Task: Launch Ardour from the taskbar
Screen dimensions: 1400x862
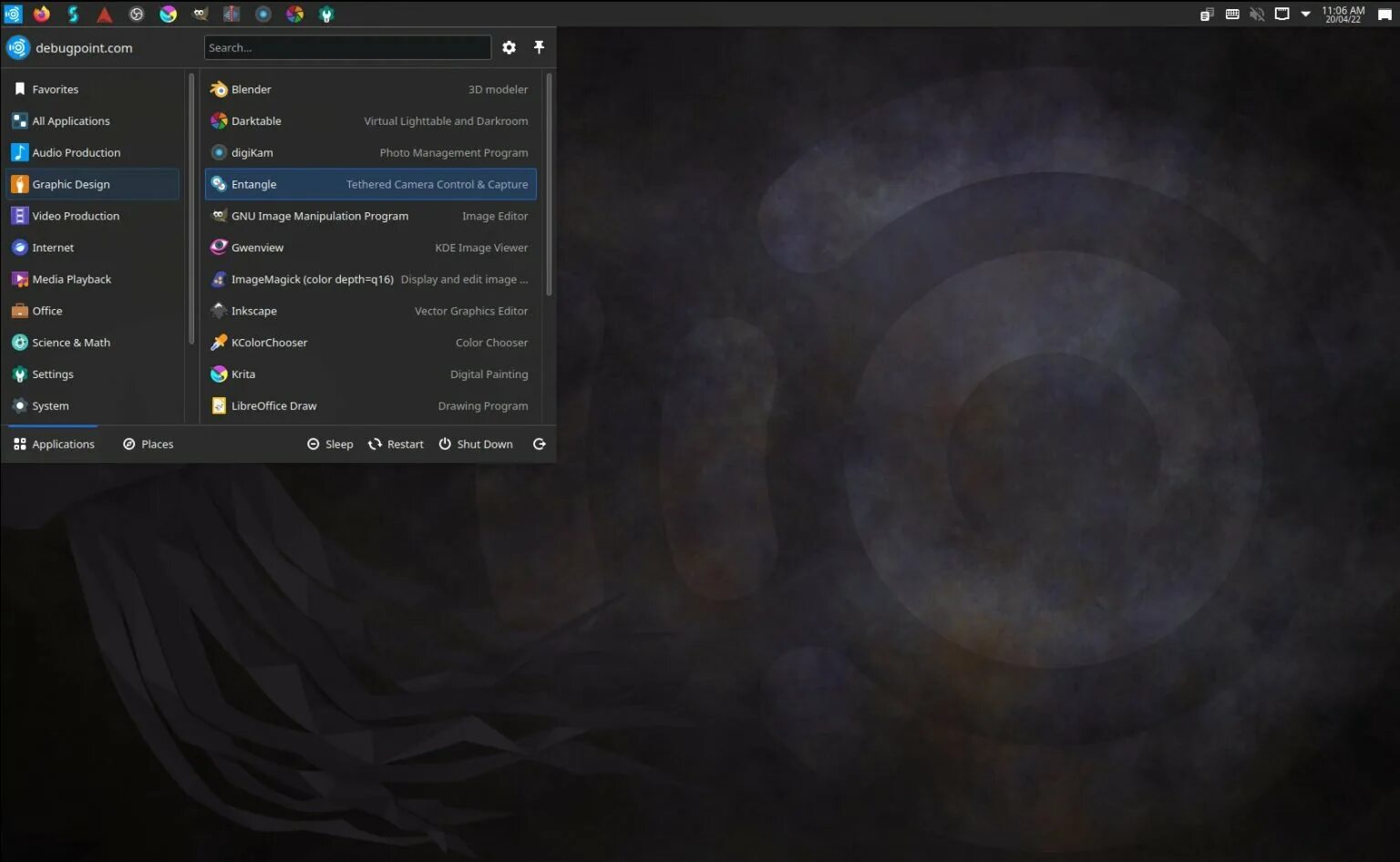Action: pos(104,14)
